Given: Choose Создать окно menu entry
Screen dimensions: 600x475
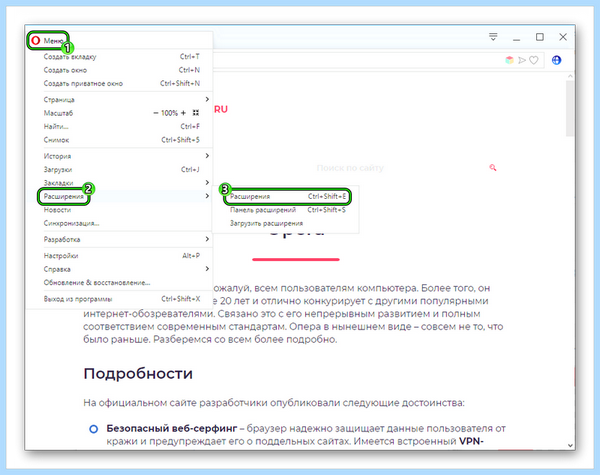Looking at the screenshot, I should [x=121, y=70].
